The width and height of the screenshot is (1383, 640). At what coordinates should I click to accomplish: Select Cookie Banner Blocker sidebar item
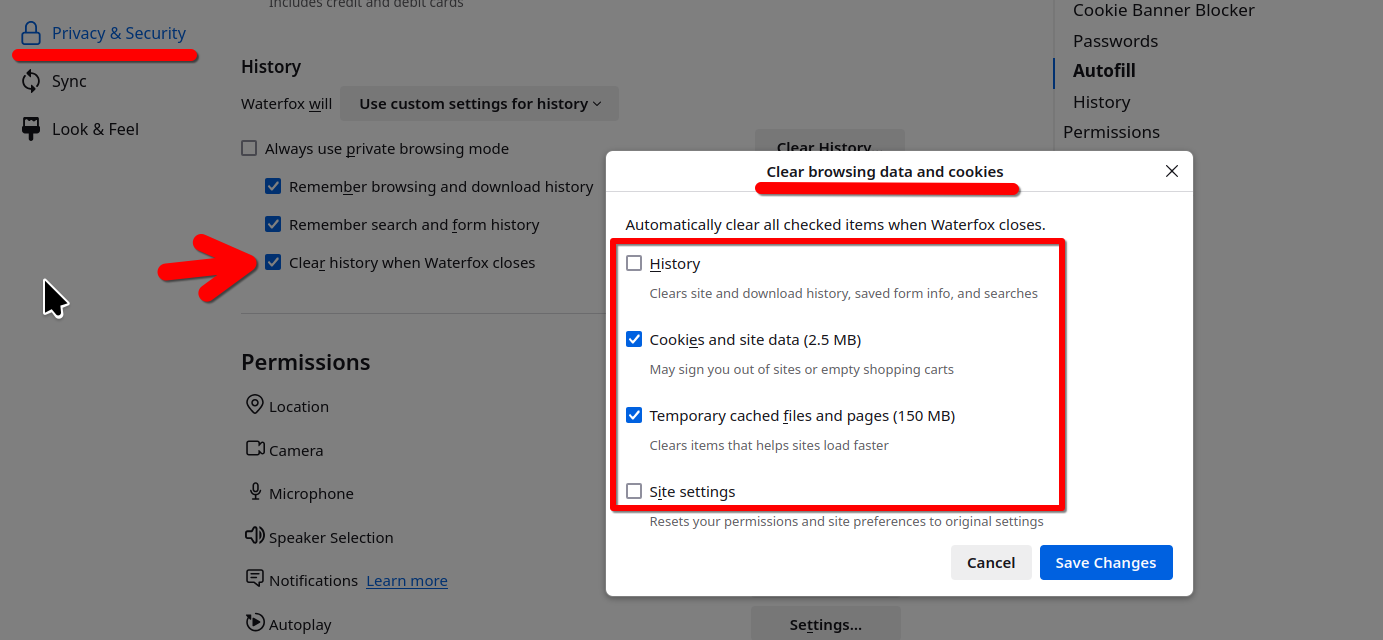pos(1163,10)
